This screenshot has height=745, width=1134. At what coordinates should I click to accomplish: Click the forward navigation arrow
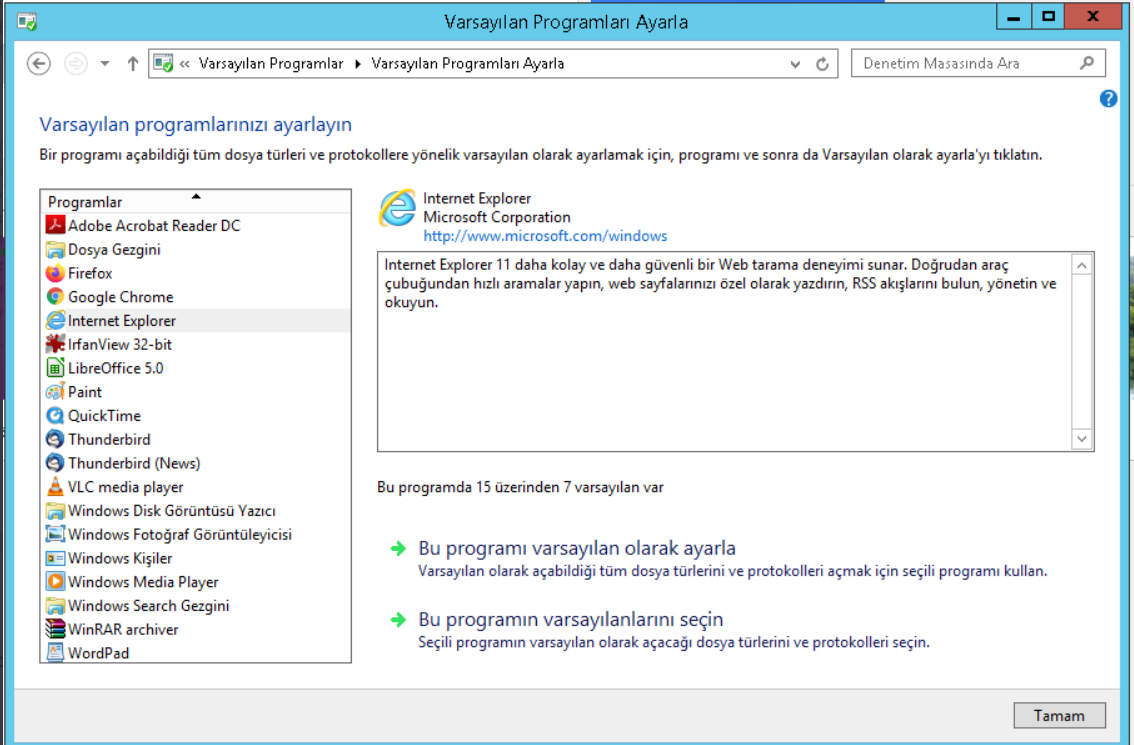75,64
